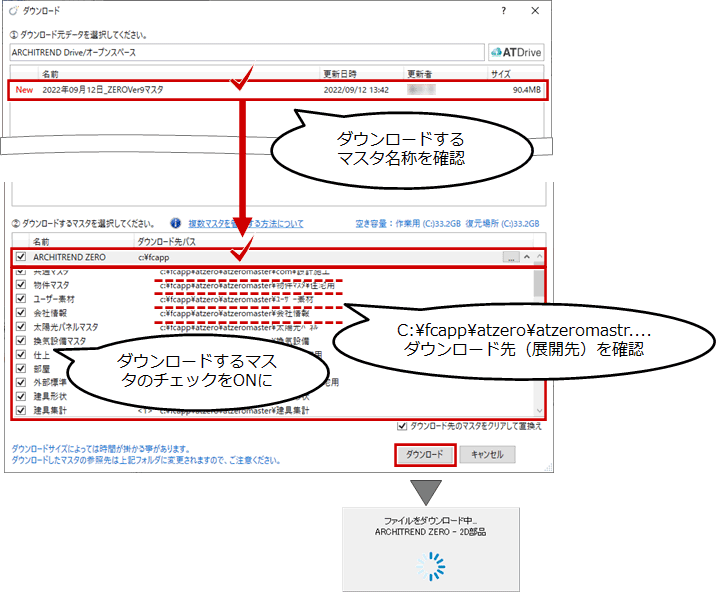Close the ダウンロード dialog
Screen dimensions: 717x592
pos(535,11)
